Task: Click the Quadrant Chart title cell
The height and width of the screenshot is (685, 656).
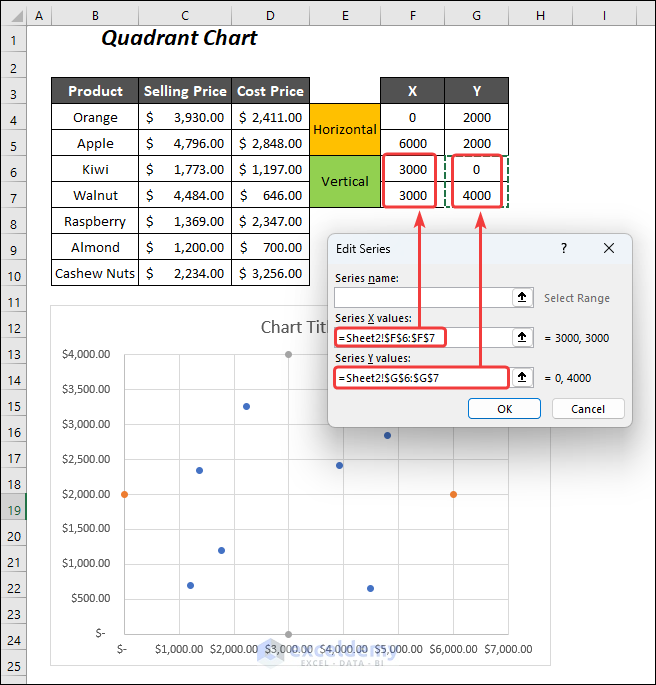Action: (x=179, y=38)
